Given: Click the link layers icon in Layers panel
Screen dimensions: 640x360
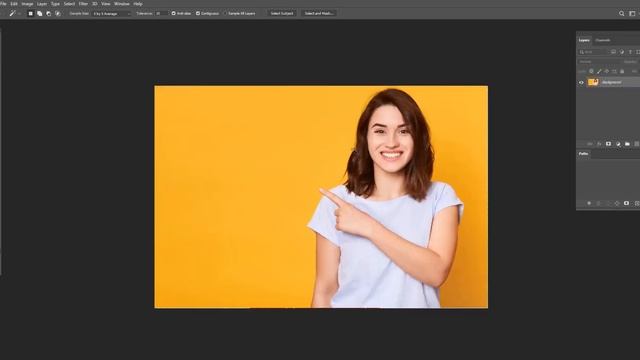Looking at the screenshot, I should coord(589,144).
